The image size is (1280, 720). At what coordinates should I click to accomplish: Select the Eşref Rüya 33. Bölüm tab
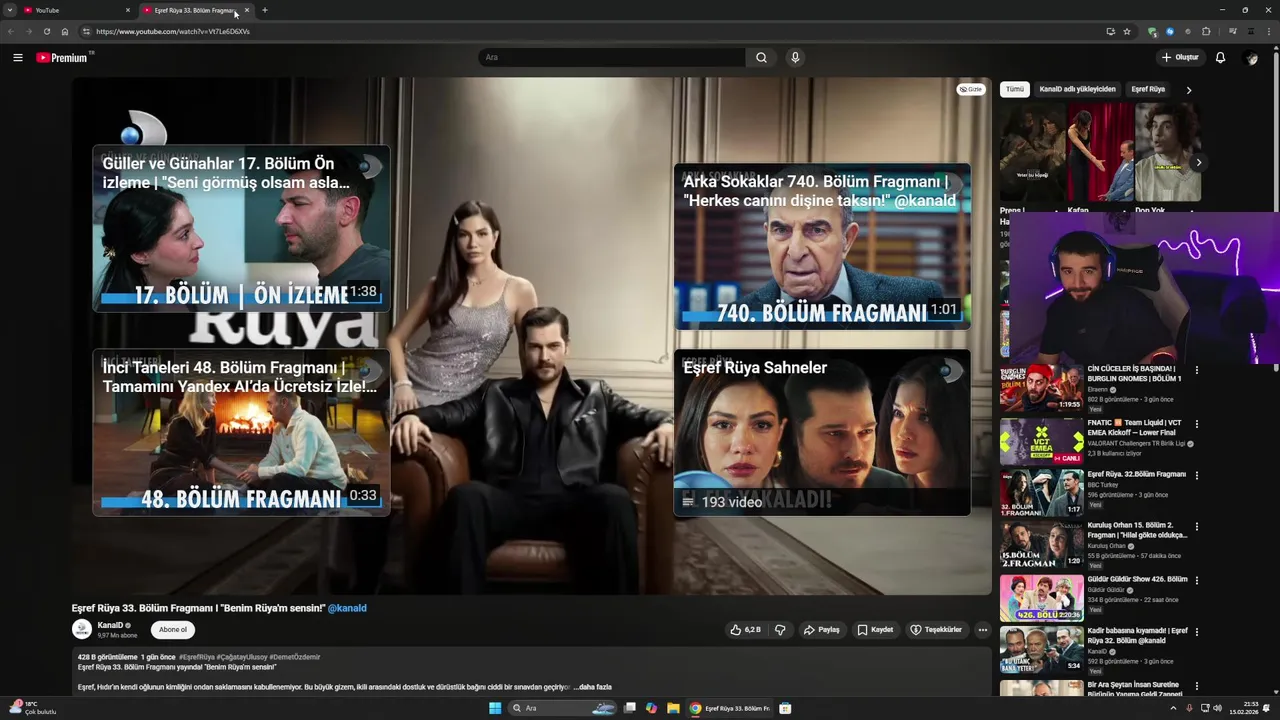[x=196, y=10]
